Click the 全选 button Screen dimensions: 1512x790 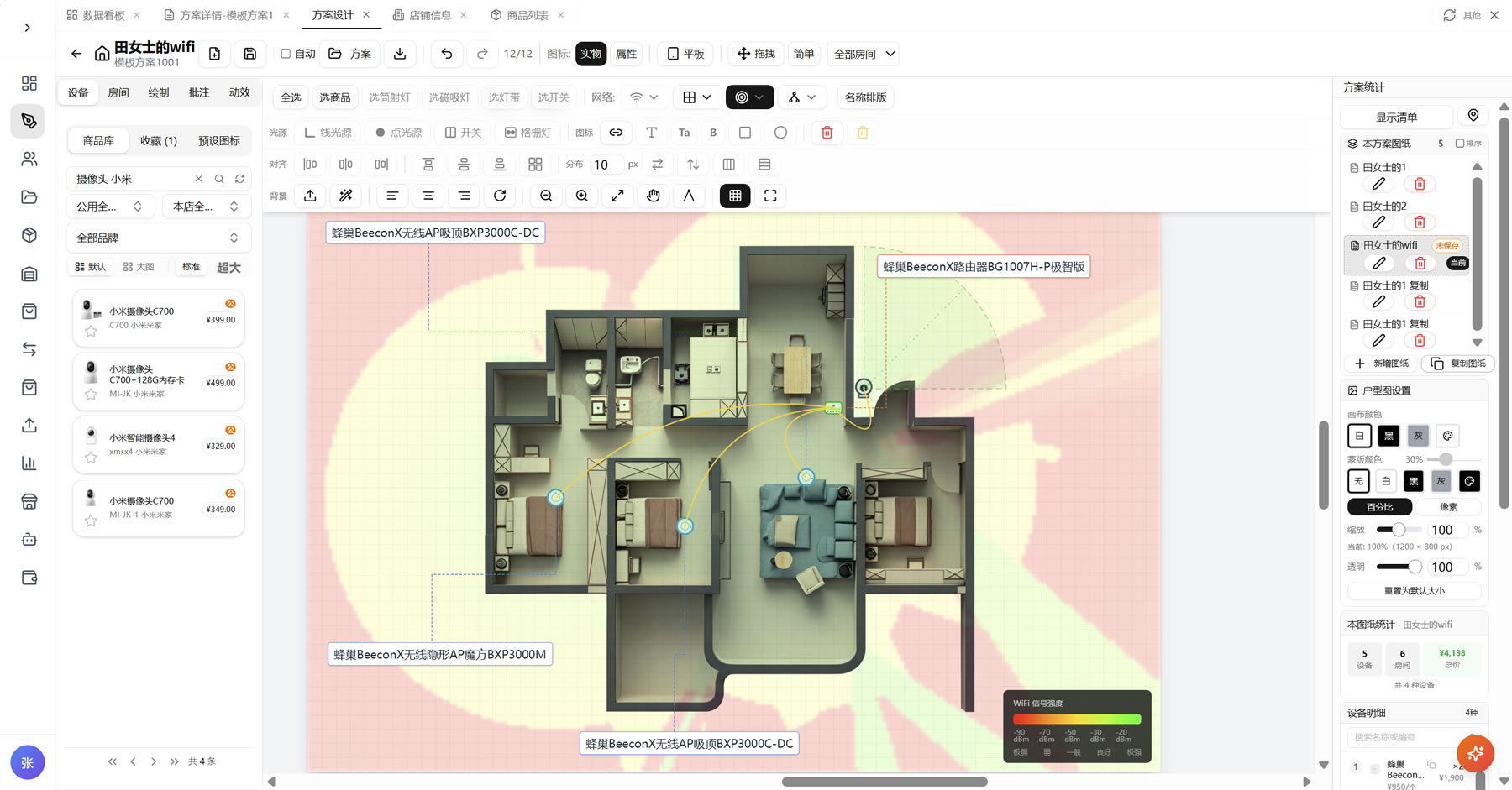click(x=291, y=97)
